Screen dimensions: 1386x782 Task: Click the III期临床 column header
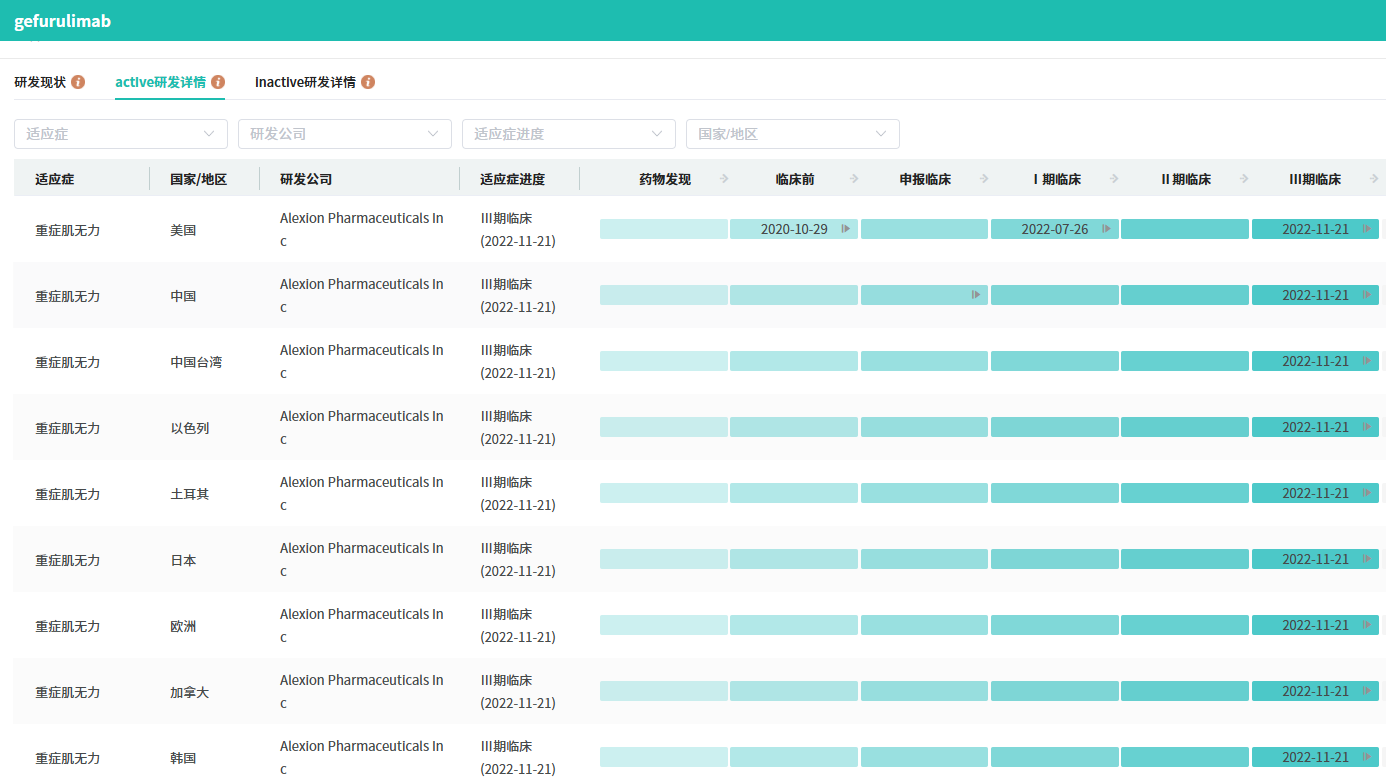point(1314,180)
